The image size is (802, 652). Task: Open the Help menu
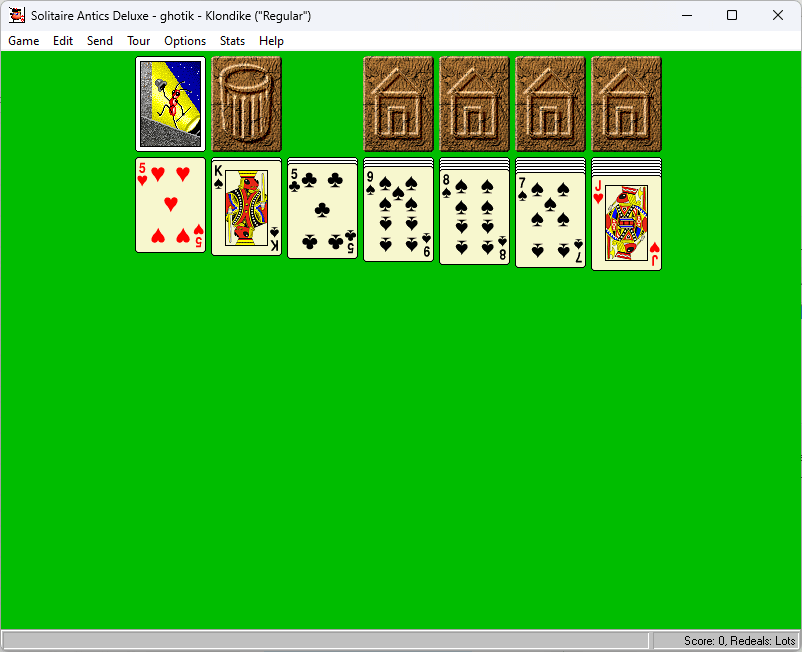271,41
